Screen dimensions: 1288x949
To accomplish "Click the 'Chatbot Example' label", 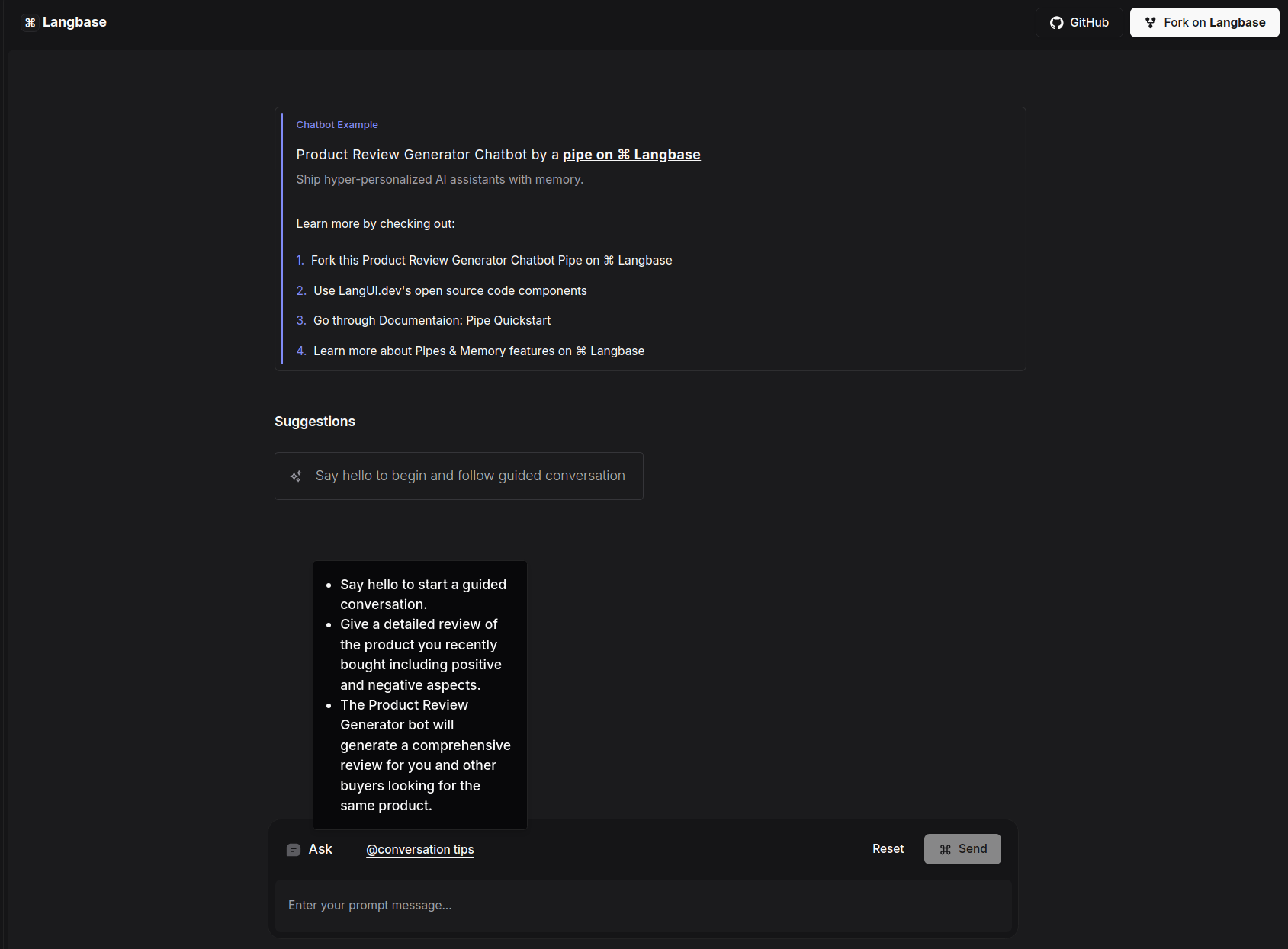I will [337, 125].
